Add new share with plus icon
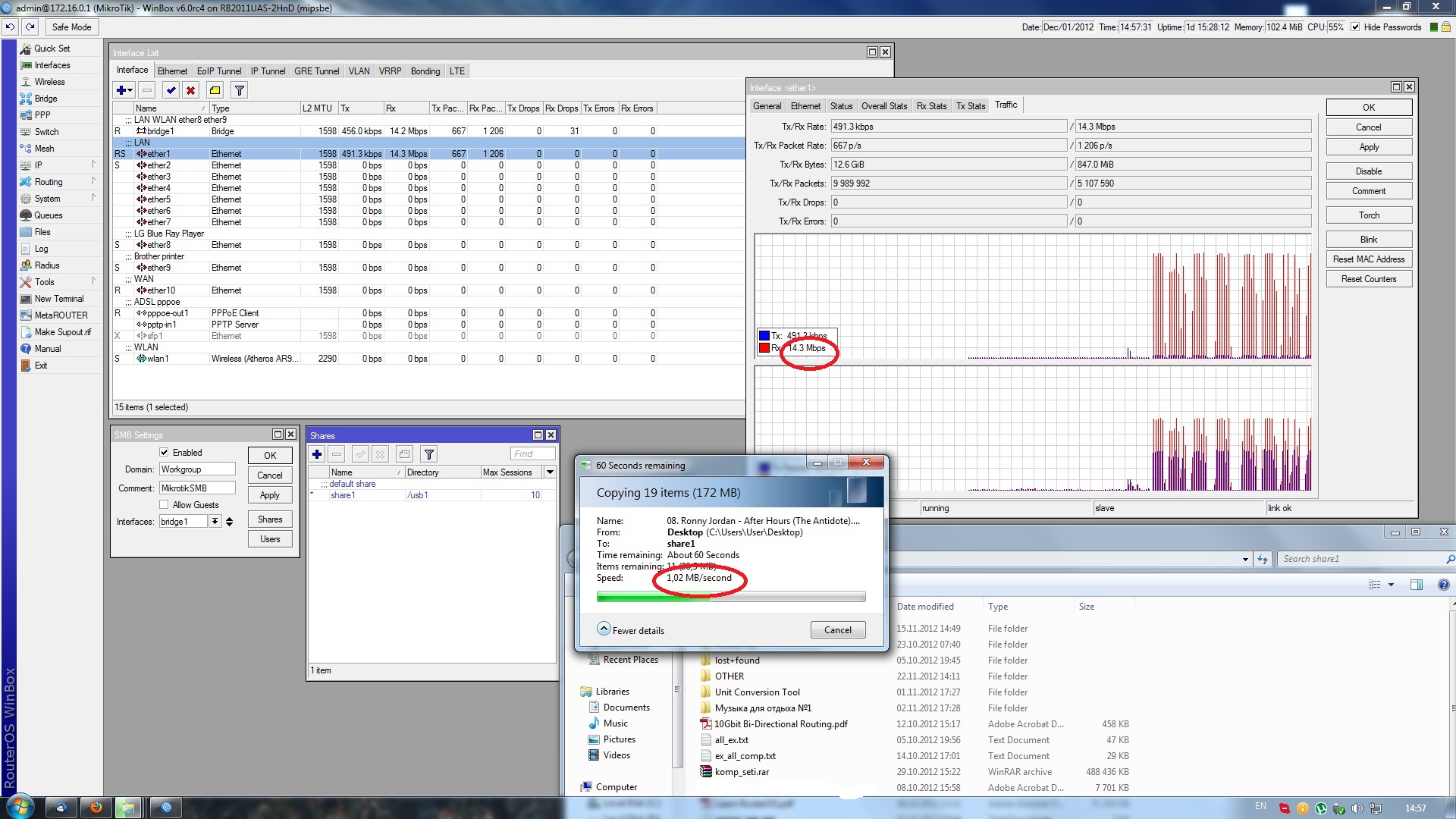This screenshot has height=819, width=1456. pos(317,454)
